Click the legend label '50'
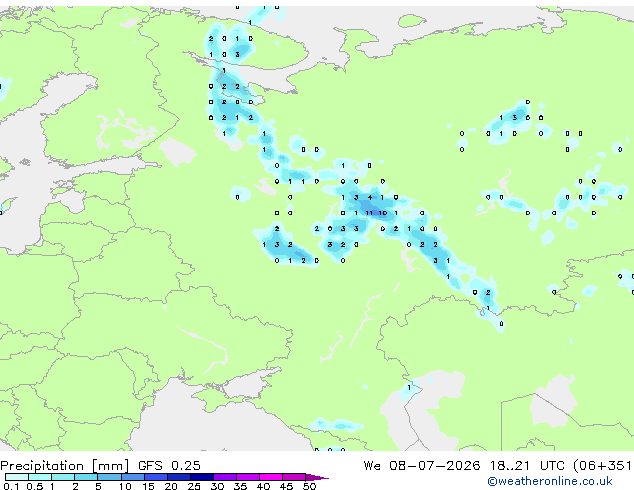The width and height of the screenshot is (634, 490). click(x=309, y=486)
